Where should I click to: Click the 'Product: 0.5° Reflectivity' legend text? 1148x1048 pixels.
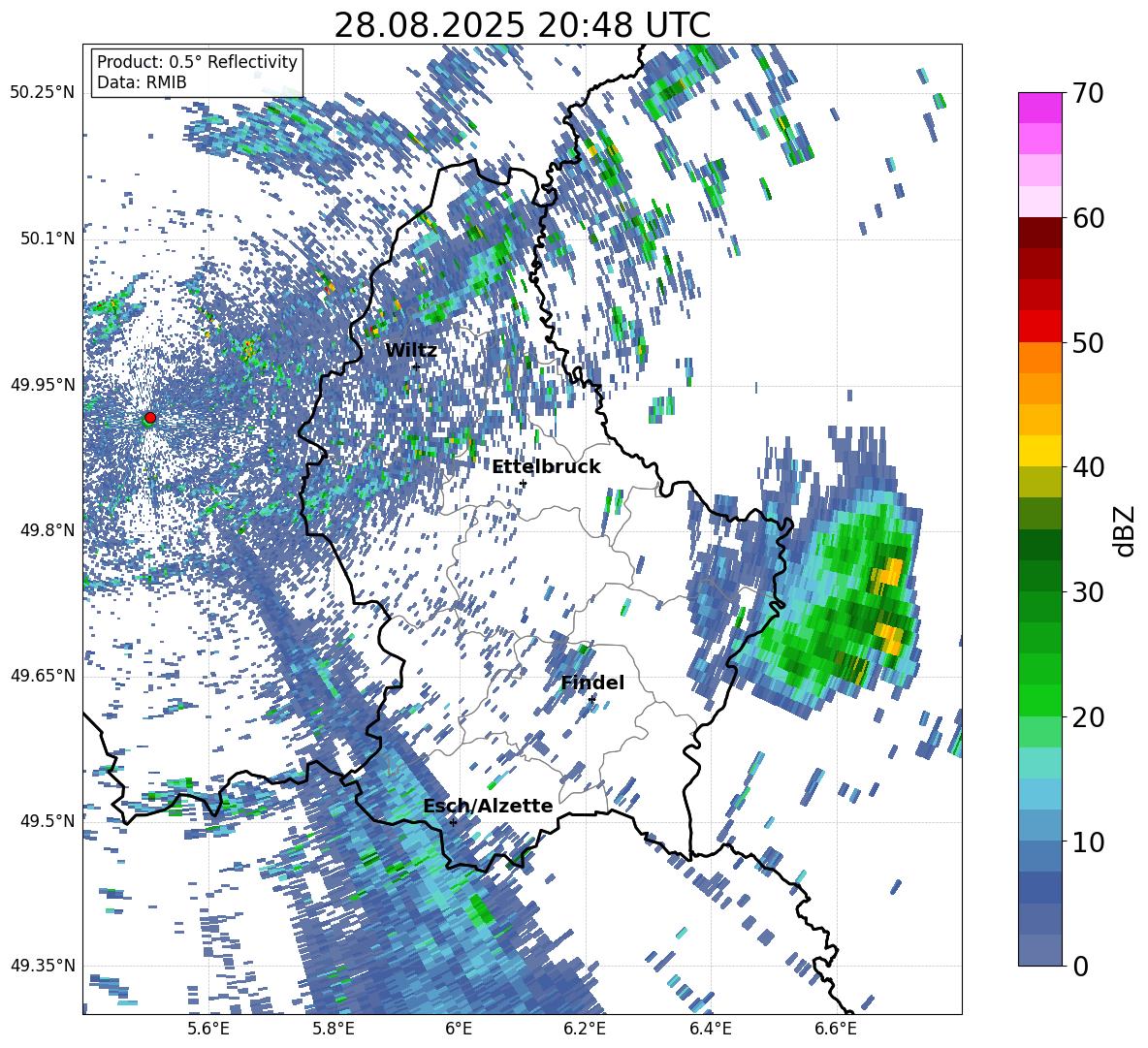click(x=197, y=61)
